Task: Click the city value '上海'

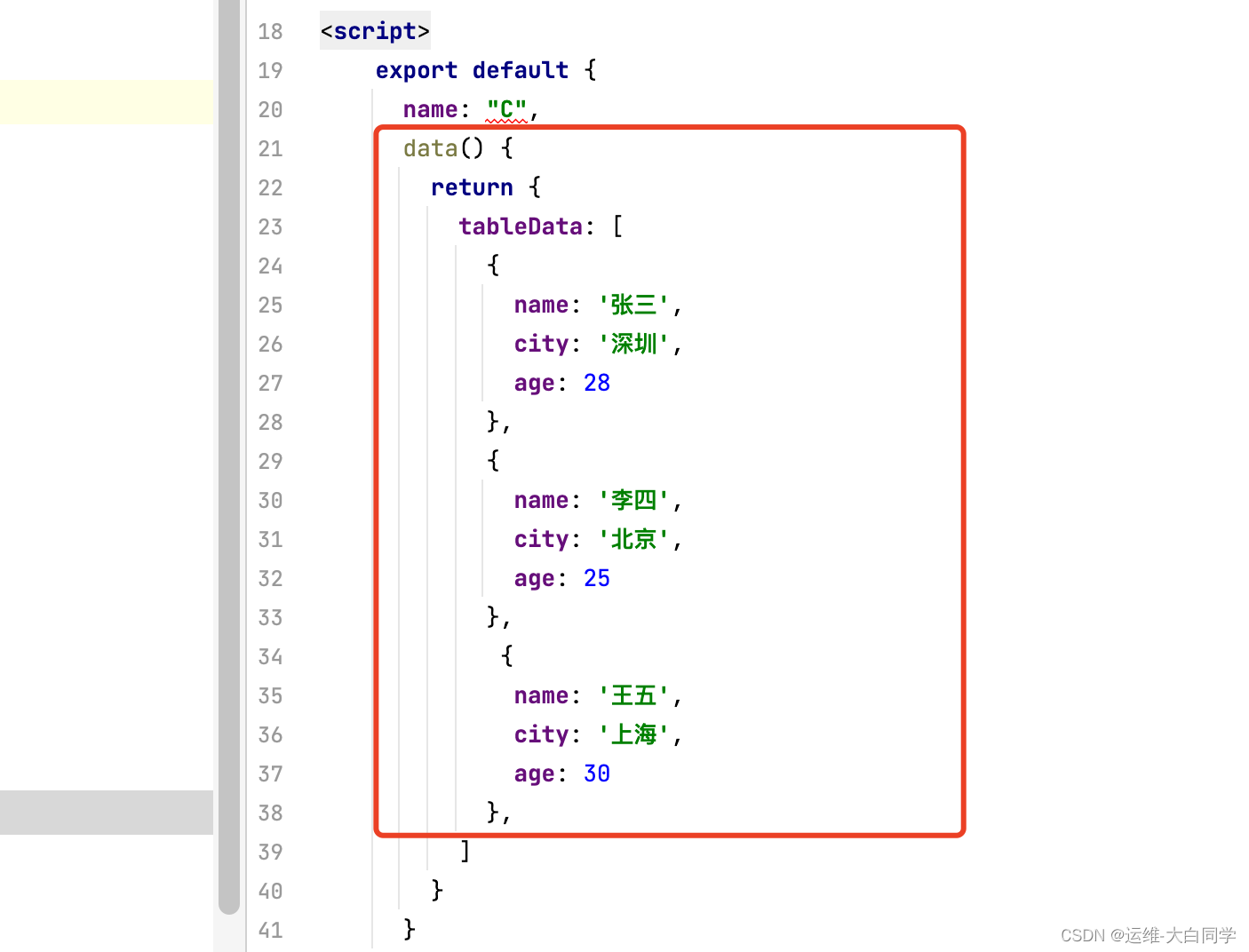Action: pyautogui.click(x=633, y=734)
